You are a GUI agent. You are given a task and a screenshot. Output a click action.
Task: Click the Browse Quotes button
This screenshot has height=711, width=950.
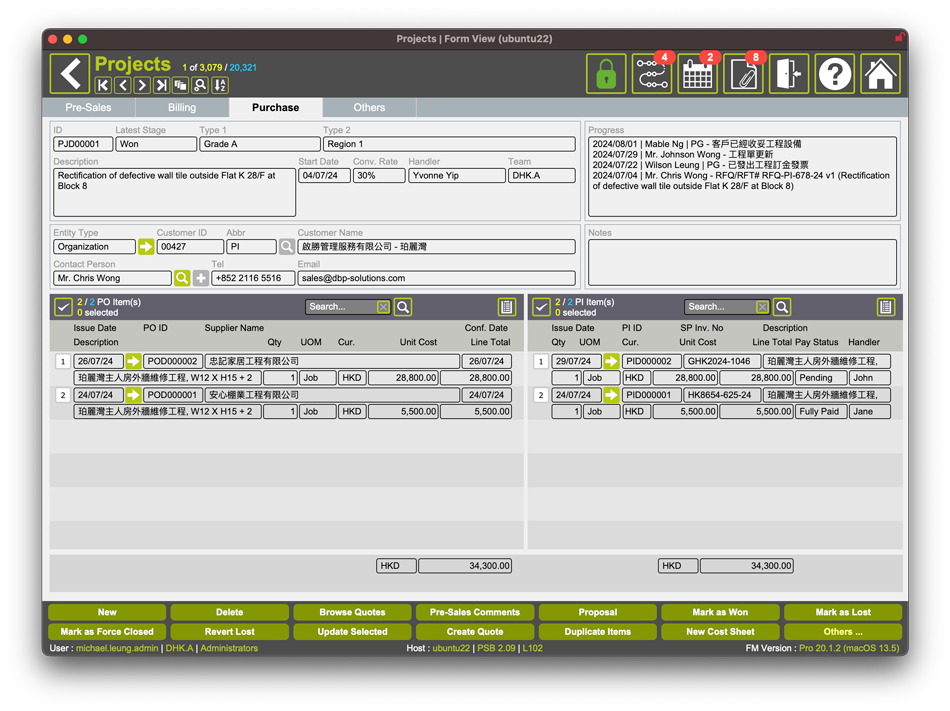[x=352, y=612]
